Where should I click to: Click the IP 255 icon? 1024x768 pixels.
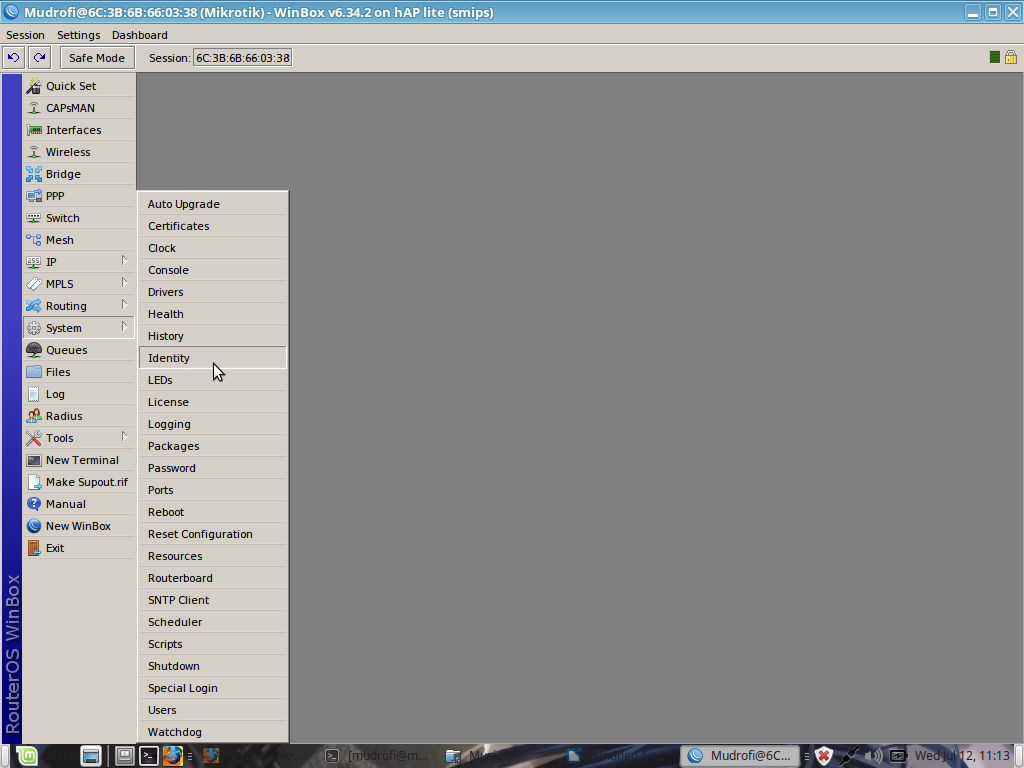33,262
